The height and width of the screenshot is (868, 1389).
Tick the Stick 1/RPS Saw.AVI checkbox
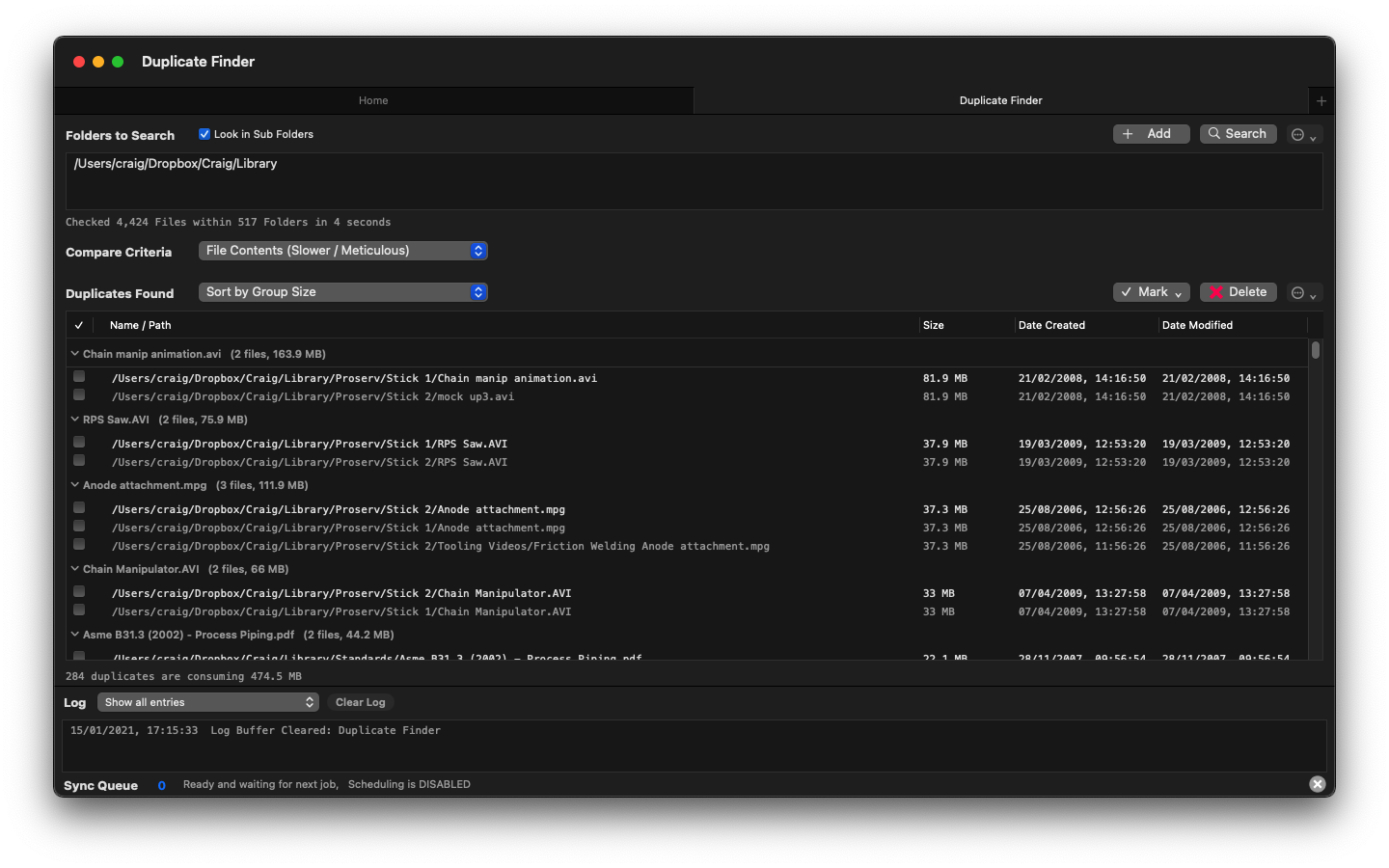pyautogui.click(x=79, y=443)
